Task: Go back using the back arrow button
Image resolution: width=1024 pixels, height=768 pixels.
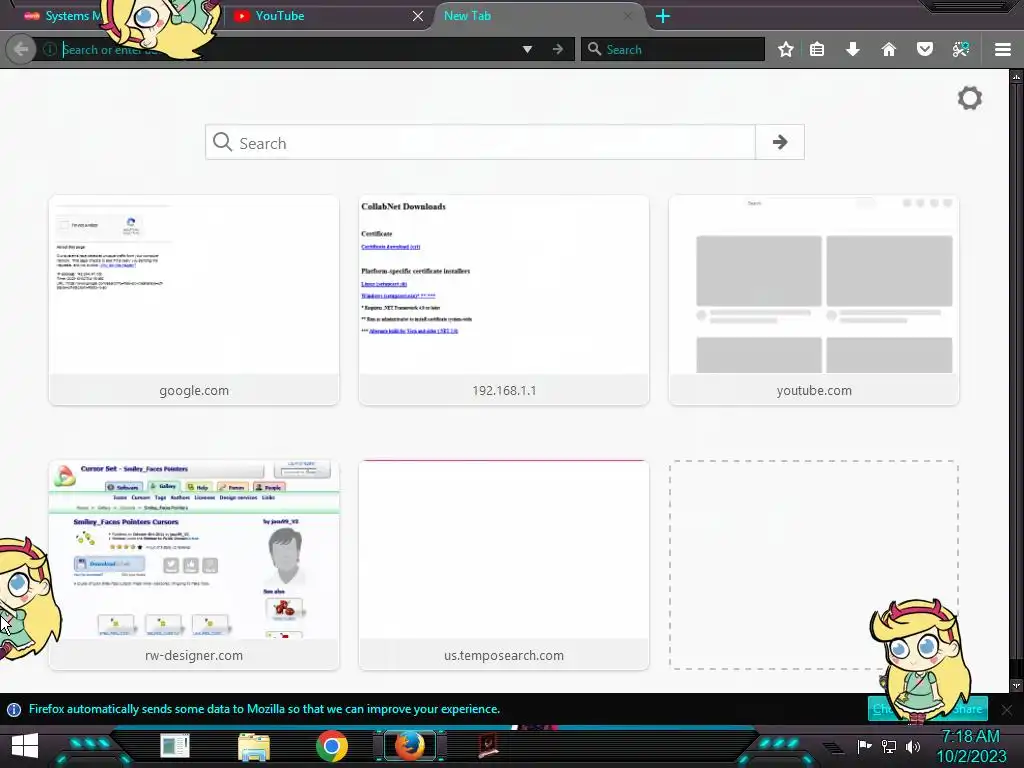Action: (21, 50)
